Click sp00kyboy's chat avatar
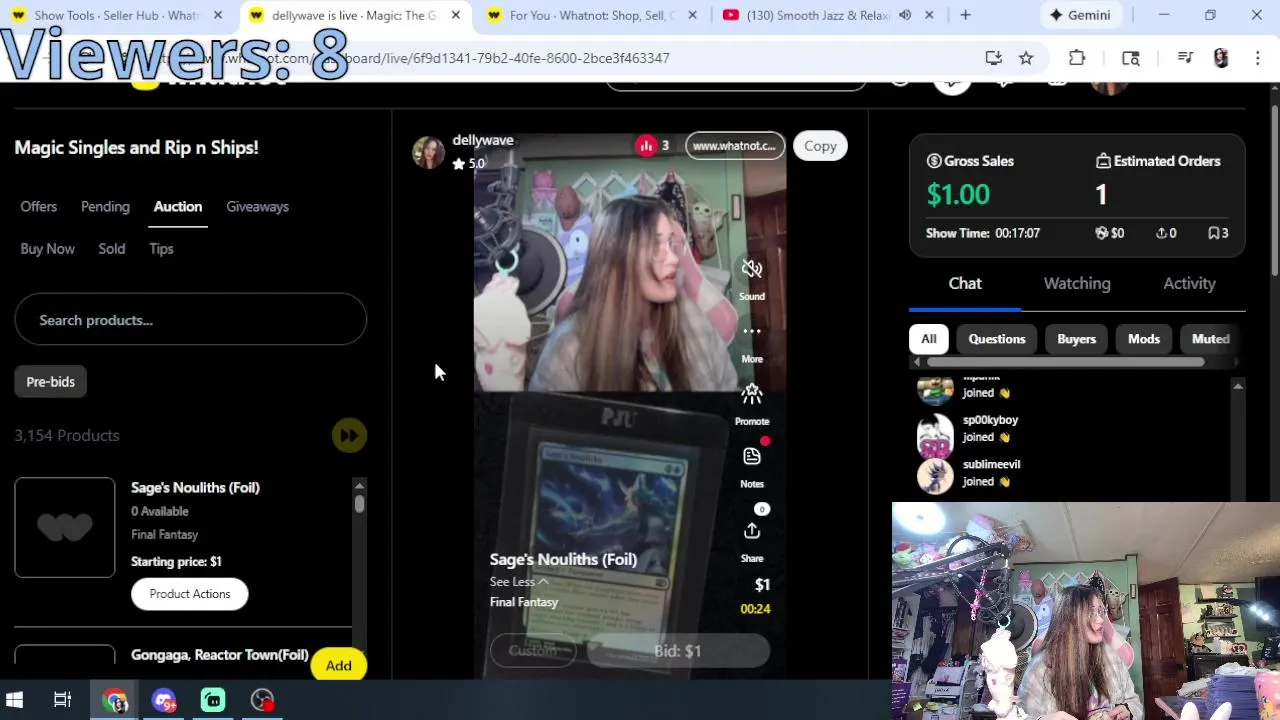The image size is (1280, 720). click(x=935, y=434)
